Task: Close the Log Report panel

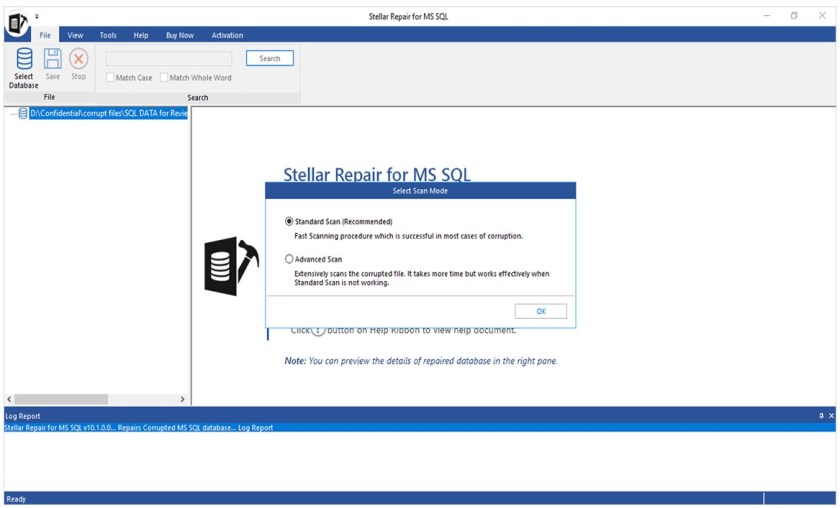Action: [831, 415]
